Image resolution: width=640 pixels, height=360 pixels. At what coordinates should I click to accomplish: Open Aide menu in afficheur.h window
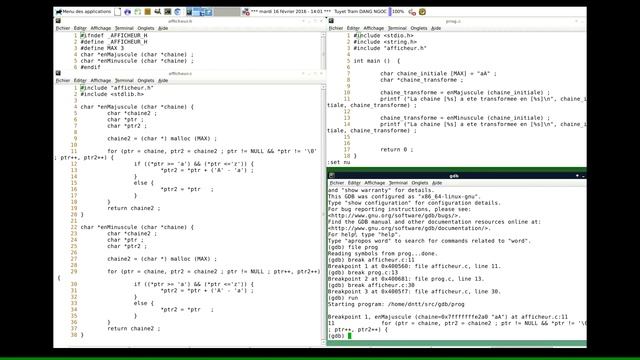(163, 28)
